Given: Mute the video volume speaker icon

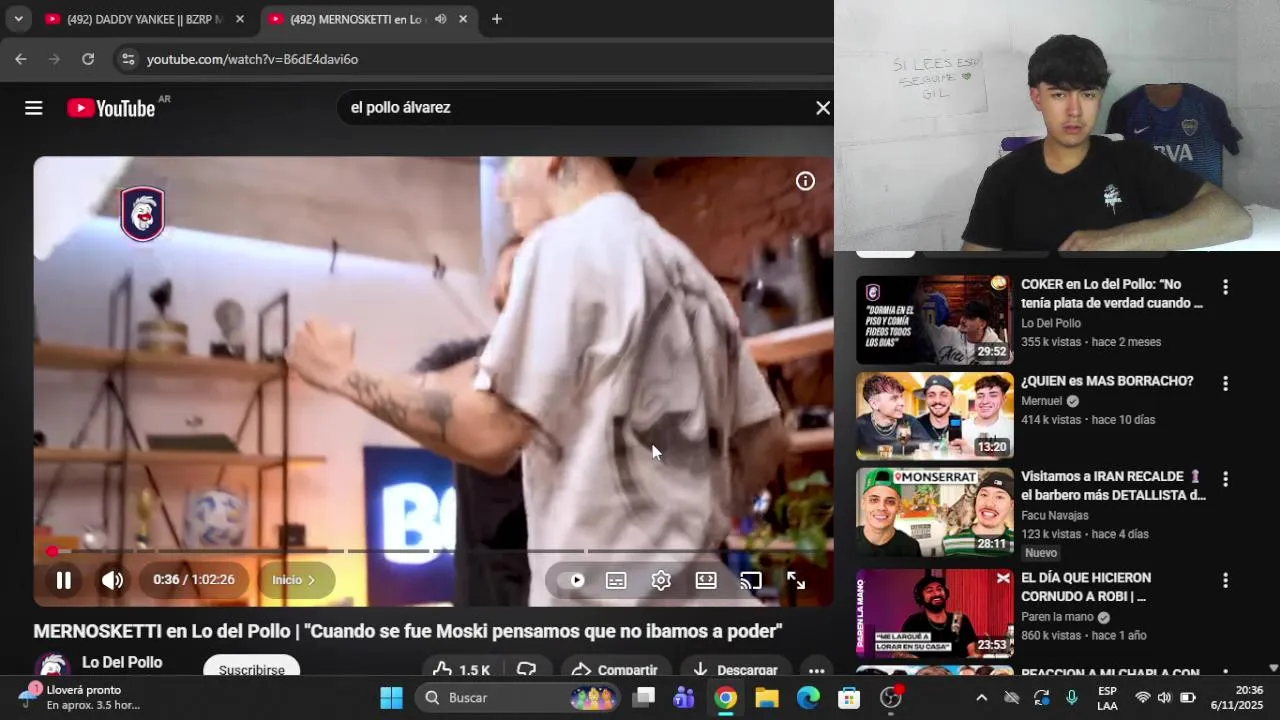Looking at the screenshot, I should point(112,580).
